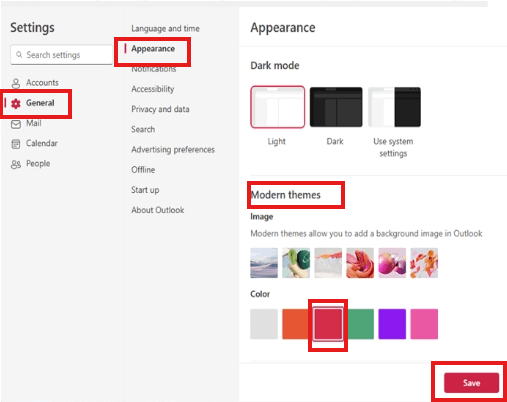Screen dimensions: 507x402
Task: Click the Save button
Action: coord(471,383)
